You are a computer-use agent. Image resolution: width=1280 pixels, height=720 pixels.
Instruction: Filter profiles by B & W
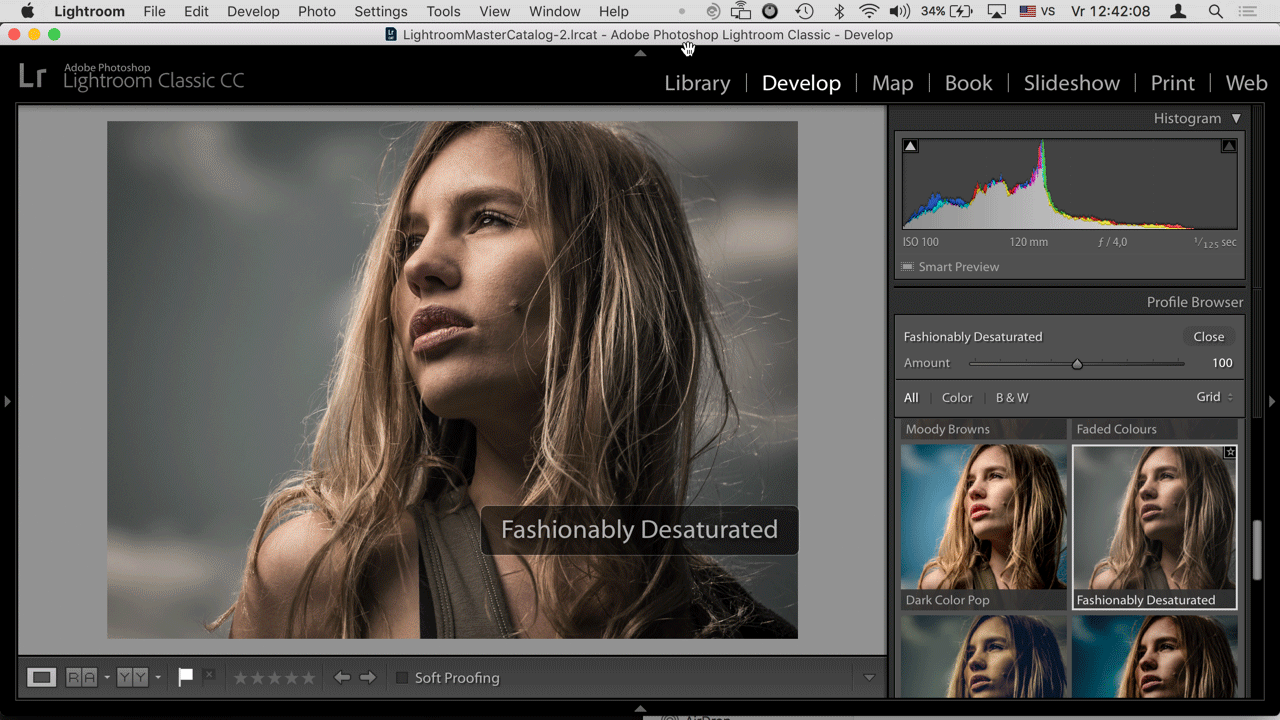[x=1011, y=398]
